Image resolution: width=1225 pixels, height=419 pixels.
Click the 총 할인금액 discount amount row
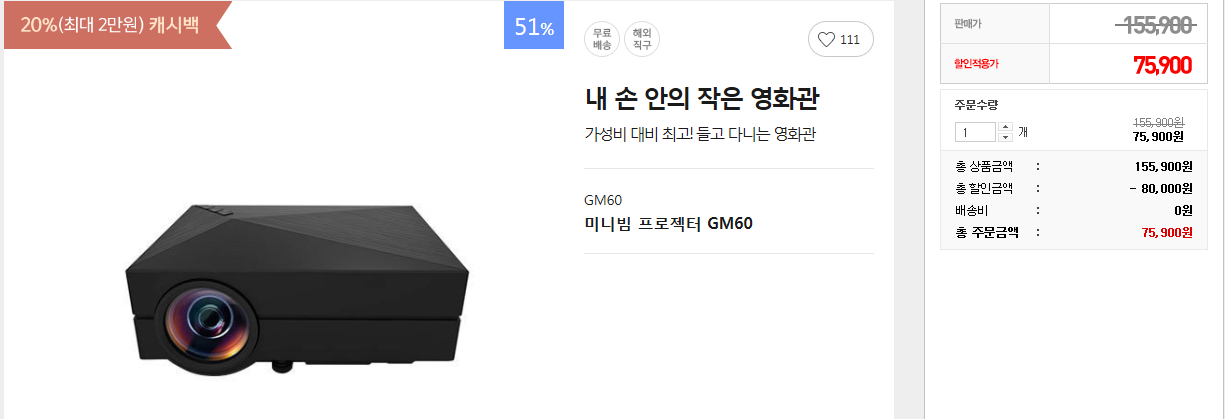[1074, 188]
